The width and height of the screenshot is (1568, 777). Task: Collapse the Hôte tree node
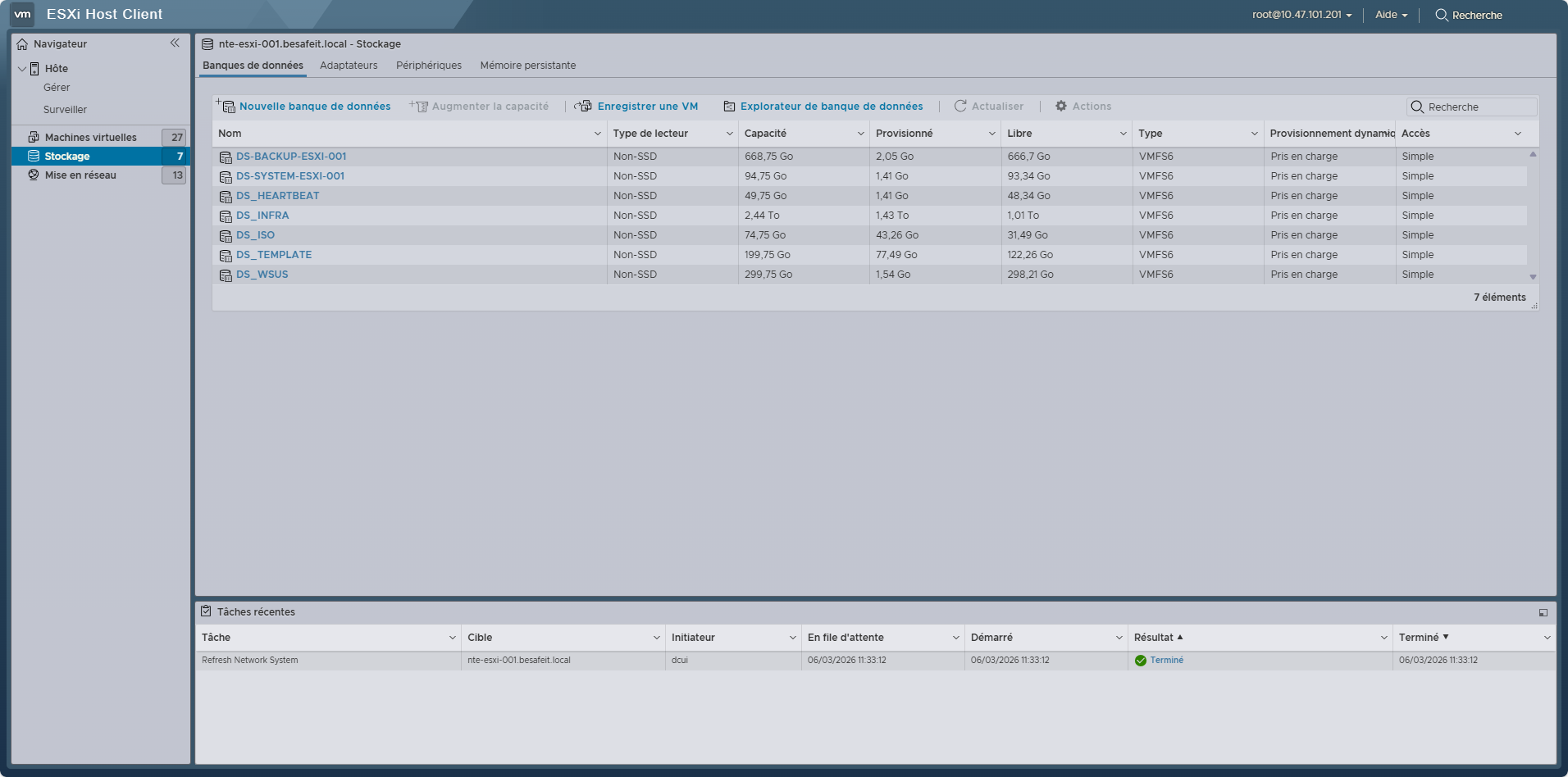21,69
